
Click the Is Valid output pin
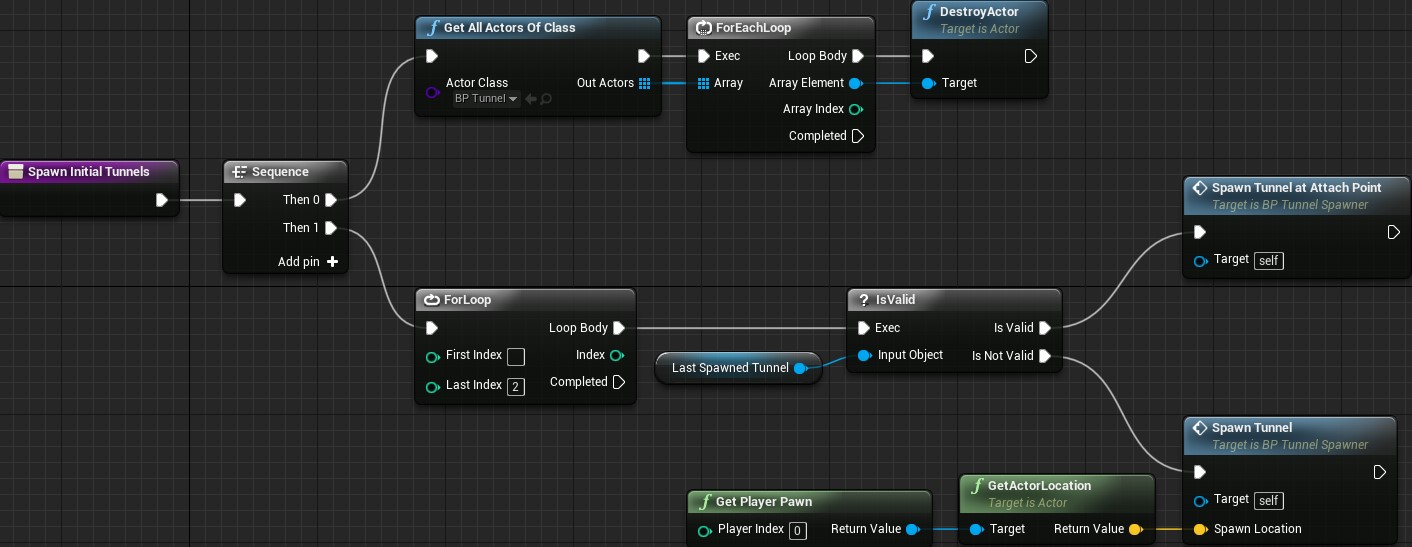pyautogui.click(x=1044, y=328)
